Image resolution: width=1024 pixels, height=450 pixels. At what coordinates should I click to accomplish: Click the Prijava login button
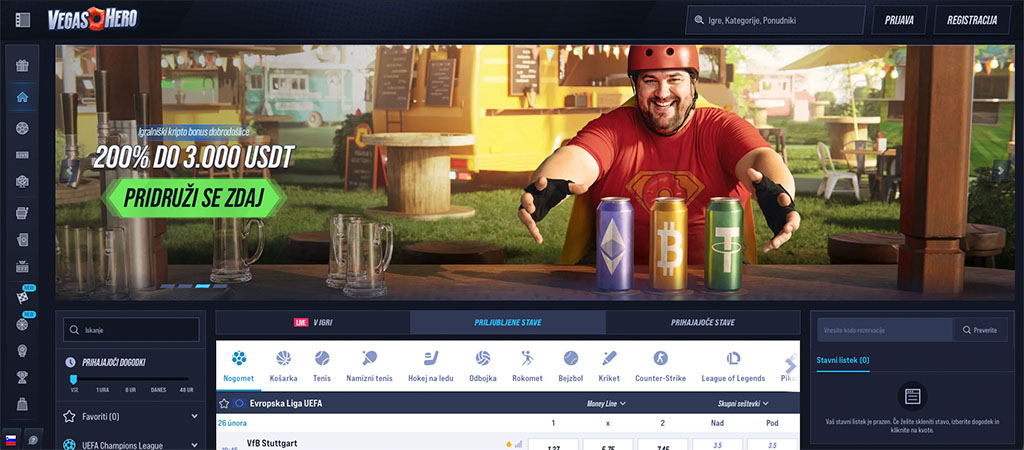coord(899,20)
